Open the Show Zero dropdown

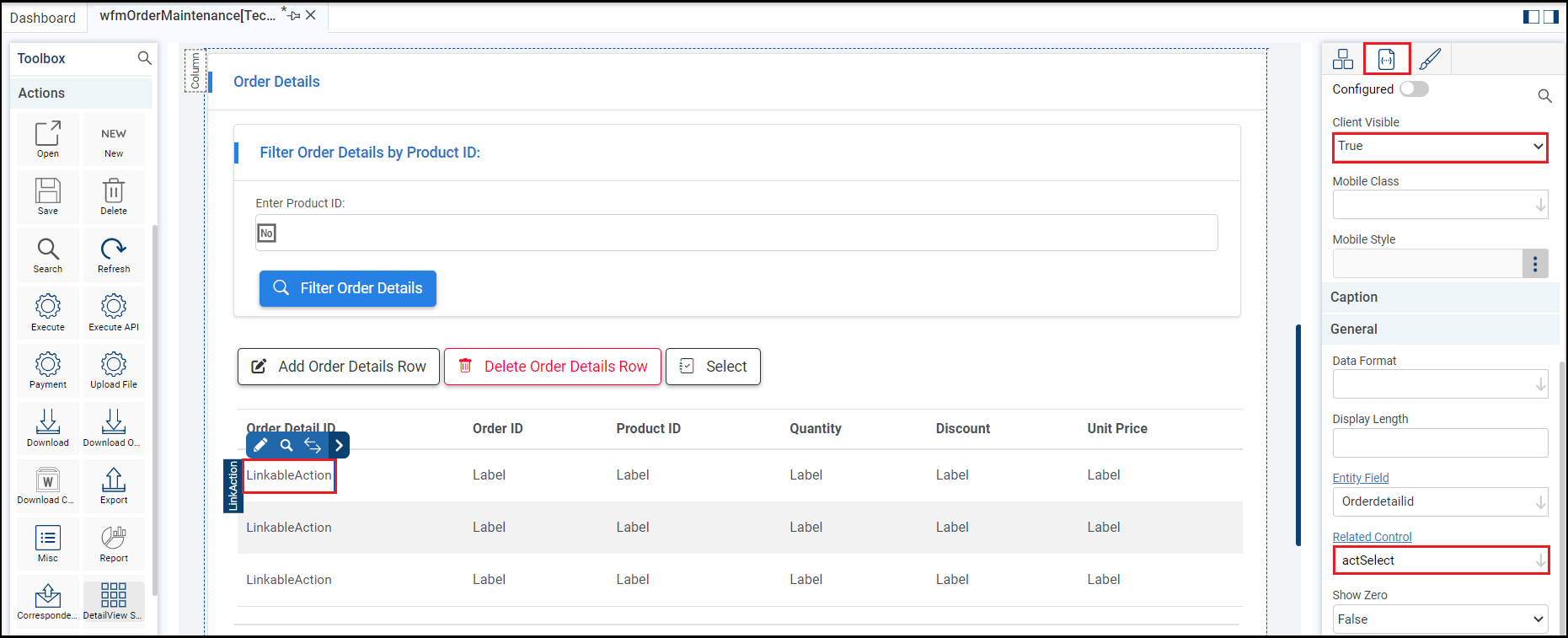pyautogui.click(x=1440, y=619)
